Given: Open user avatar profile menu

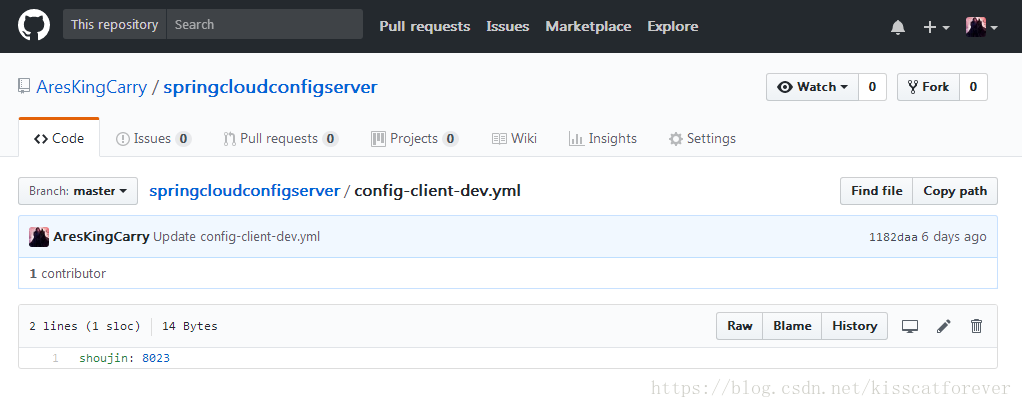Looking at the screenshot, I should [982, 27].
